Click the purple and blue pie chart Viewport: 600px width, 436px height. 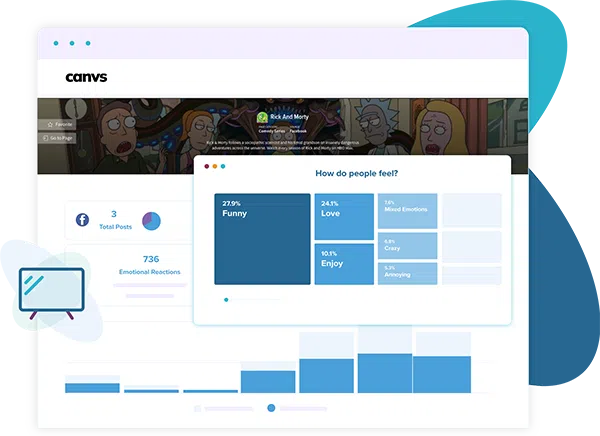[x=152, y=221]
